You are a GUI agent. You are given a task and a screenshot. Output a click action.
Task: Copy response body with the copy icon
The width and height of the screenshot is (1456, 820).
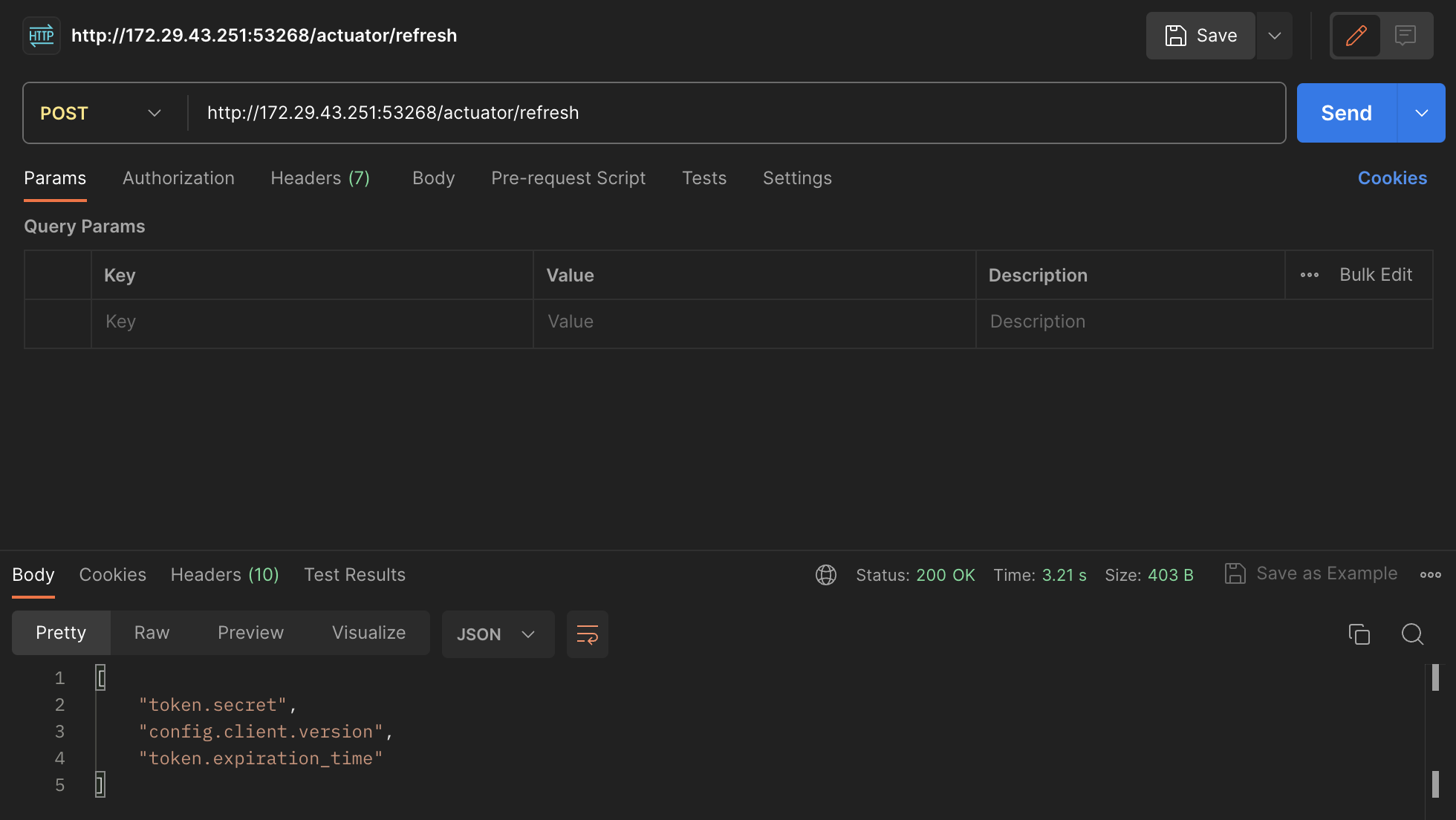[x=1359, y=634]
